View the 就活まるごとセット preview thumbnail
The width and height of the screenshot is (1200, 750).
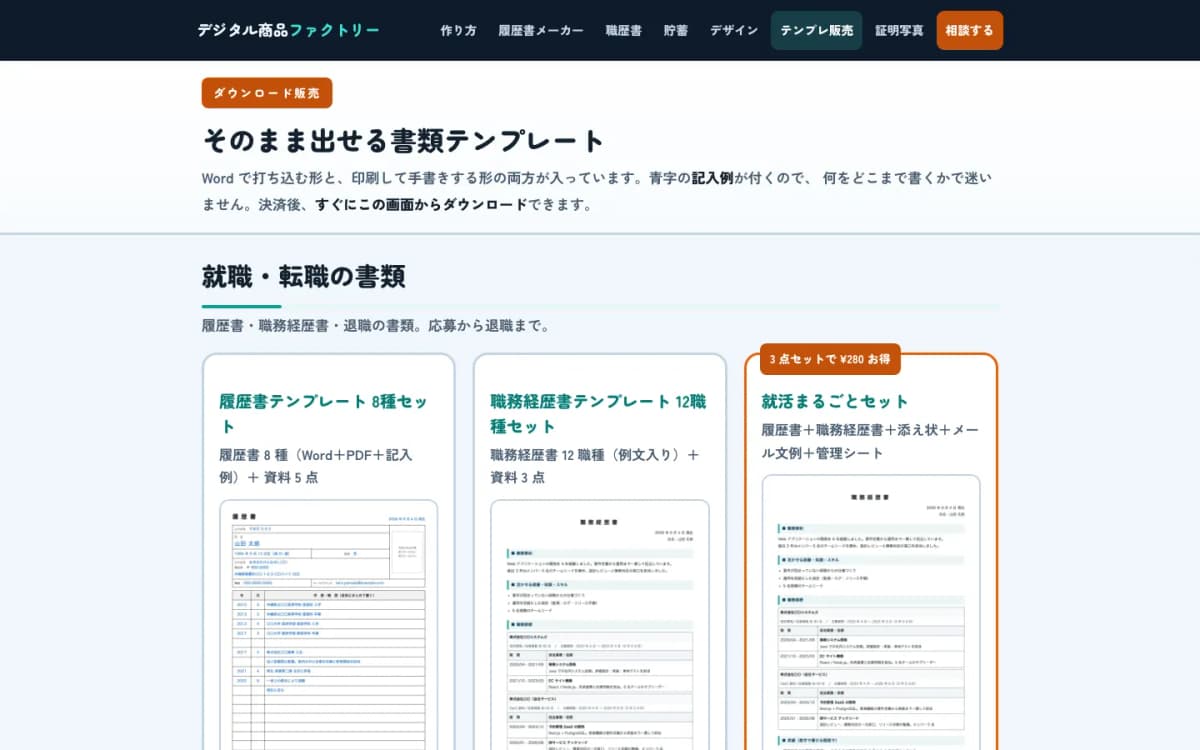(x=871, y=612)
